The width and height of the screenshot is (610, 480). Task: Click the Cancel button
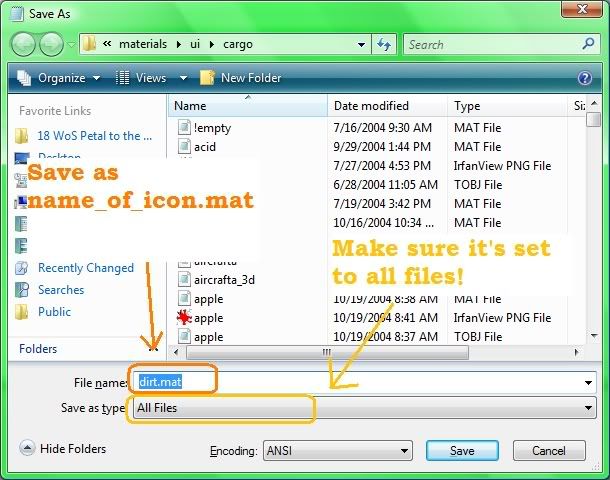tap(549, 451)
